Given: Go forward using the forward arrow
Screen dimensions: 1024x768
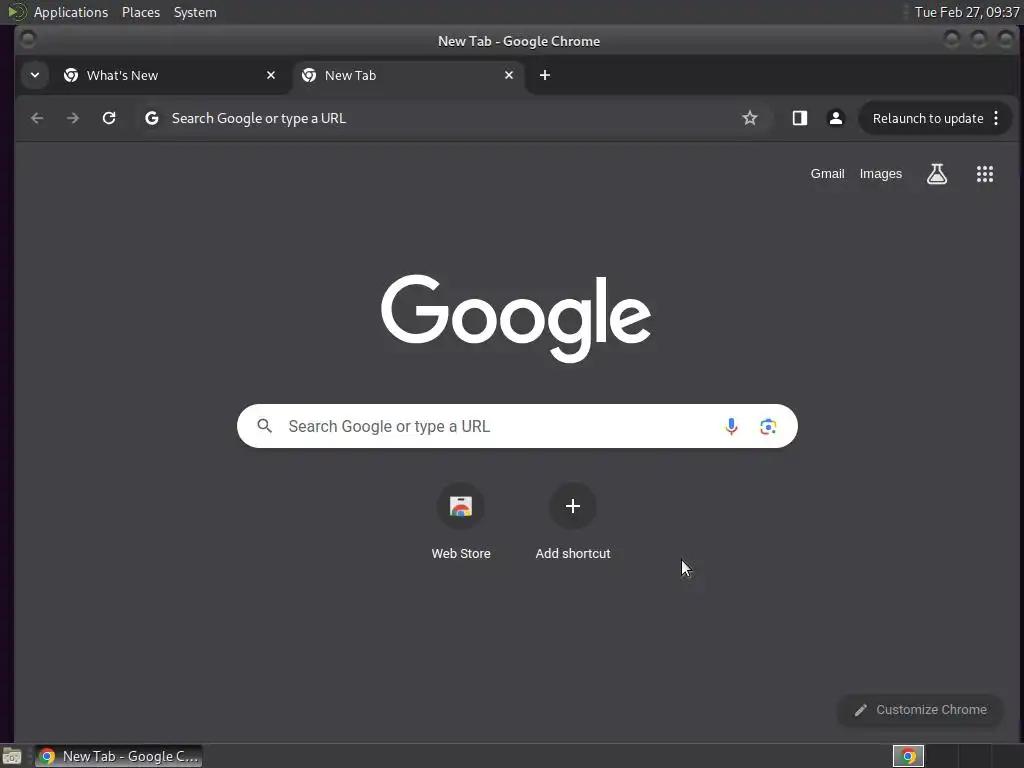Looking at the screenshot, I should (73, 118).
